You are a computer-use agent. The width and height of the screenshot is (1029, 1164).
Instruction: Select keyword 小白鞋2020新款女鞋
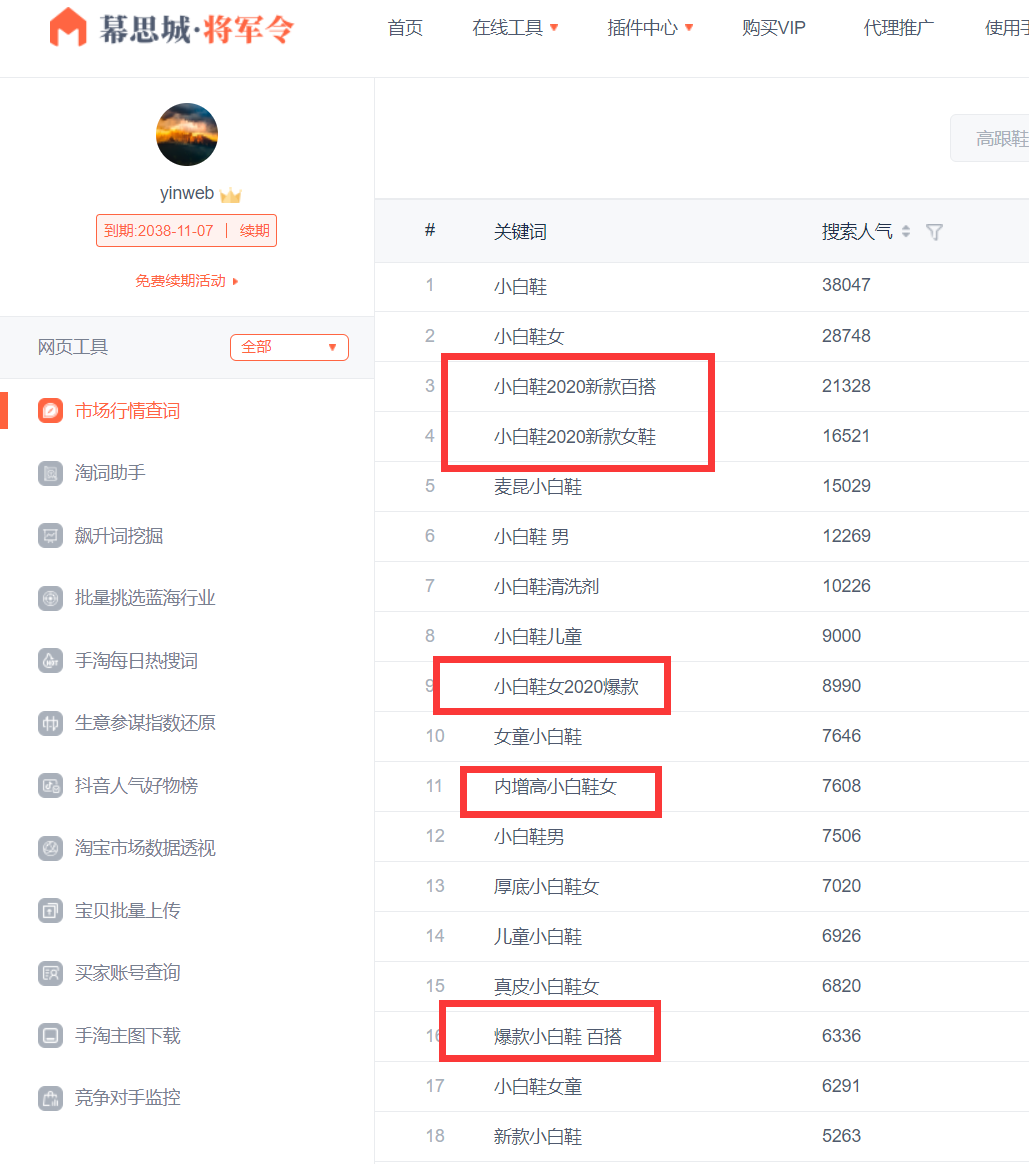coord(575,436)
